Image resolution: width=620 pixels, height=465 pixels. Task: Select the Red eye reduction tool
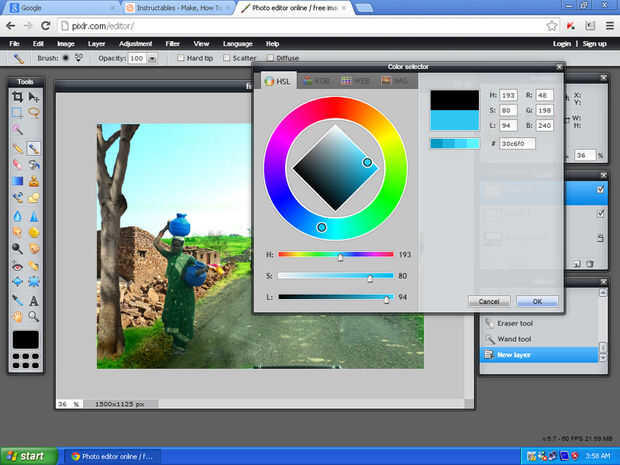click(17, 267)
